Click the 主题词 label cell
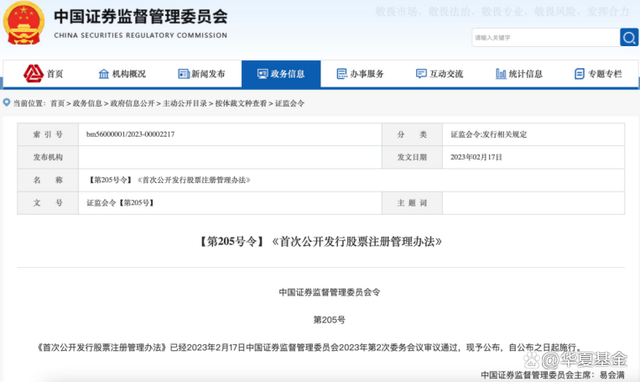The image size is (640, 382). coord(412,203)
